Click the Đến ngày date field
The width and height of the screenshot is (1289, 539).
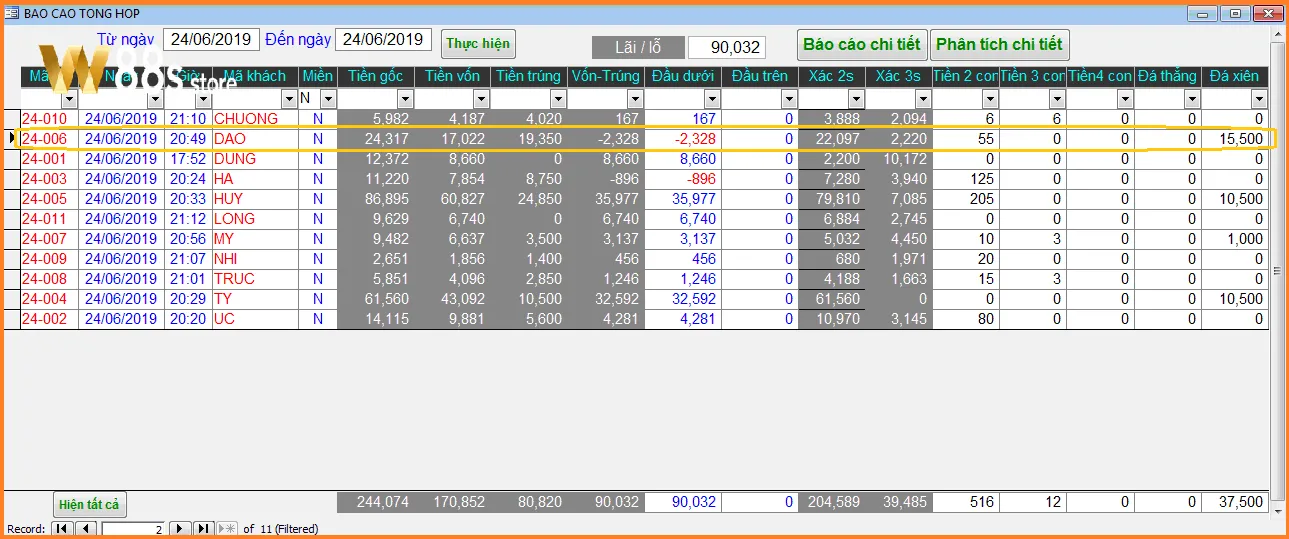coord(383,39)
